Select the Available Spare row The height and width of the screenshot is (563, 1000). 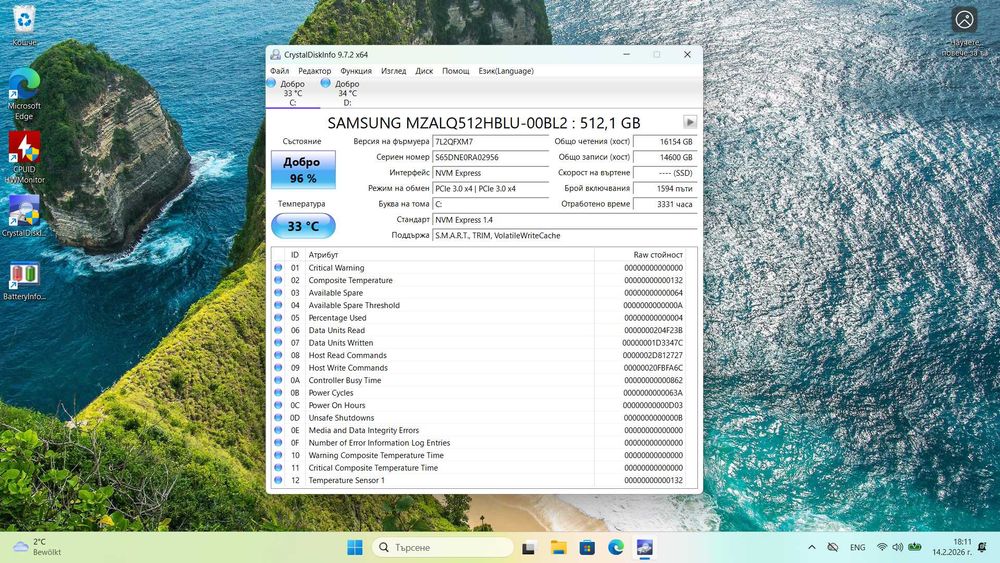point(479,293)
